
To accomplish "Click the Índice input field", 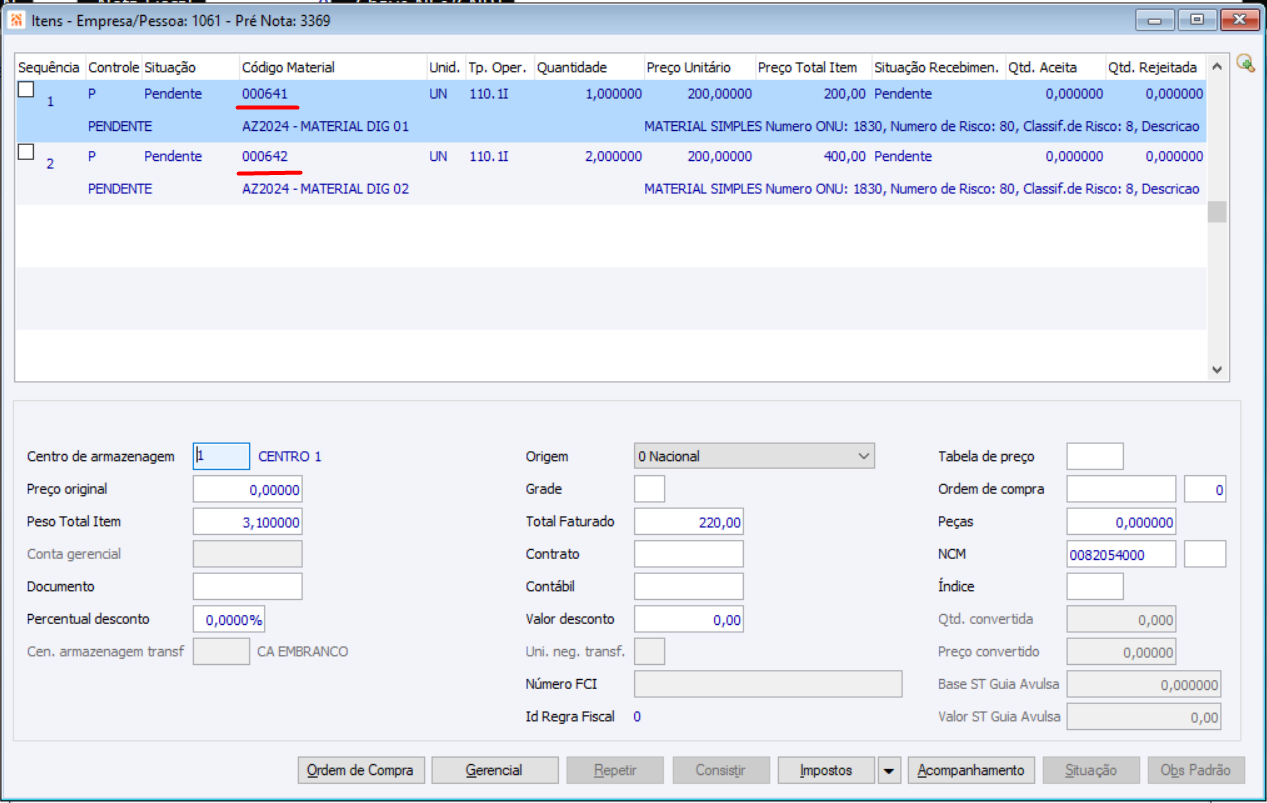I will click(1095, 587).
